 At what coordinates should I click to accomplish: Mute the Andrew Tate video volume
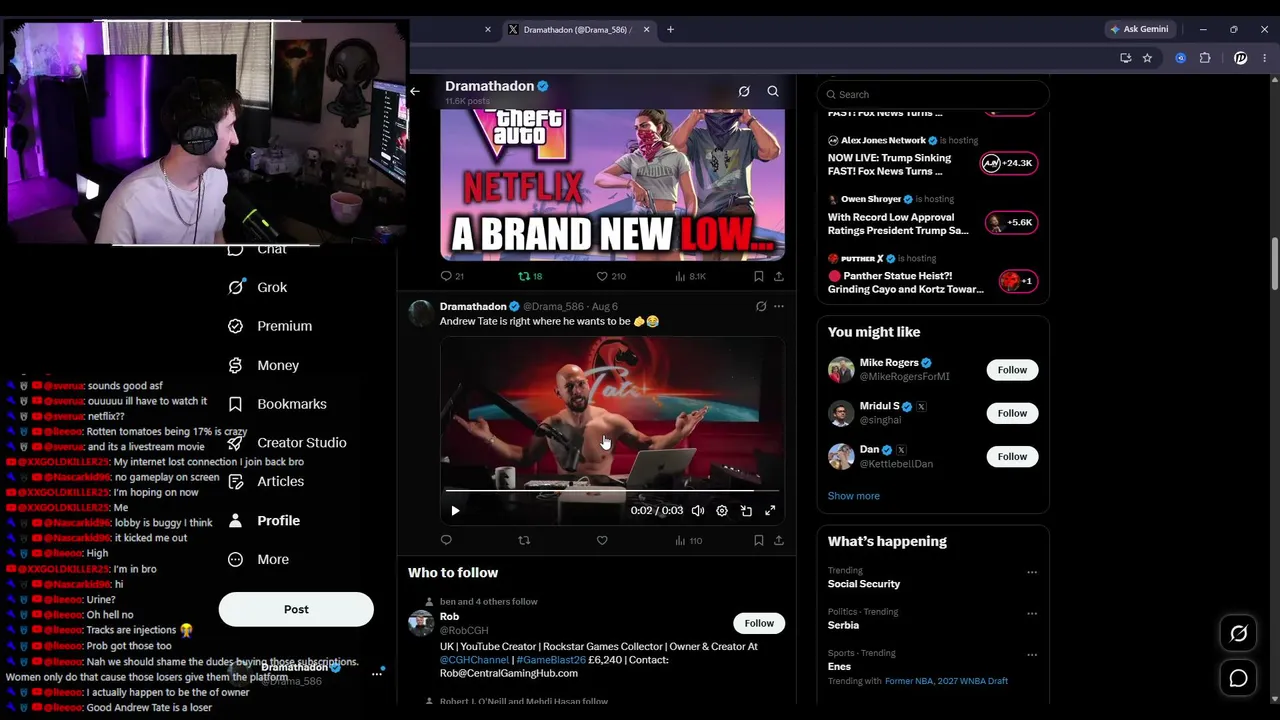698,511
